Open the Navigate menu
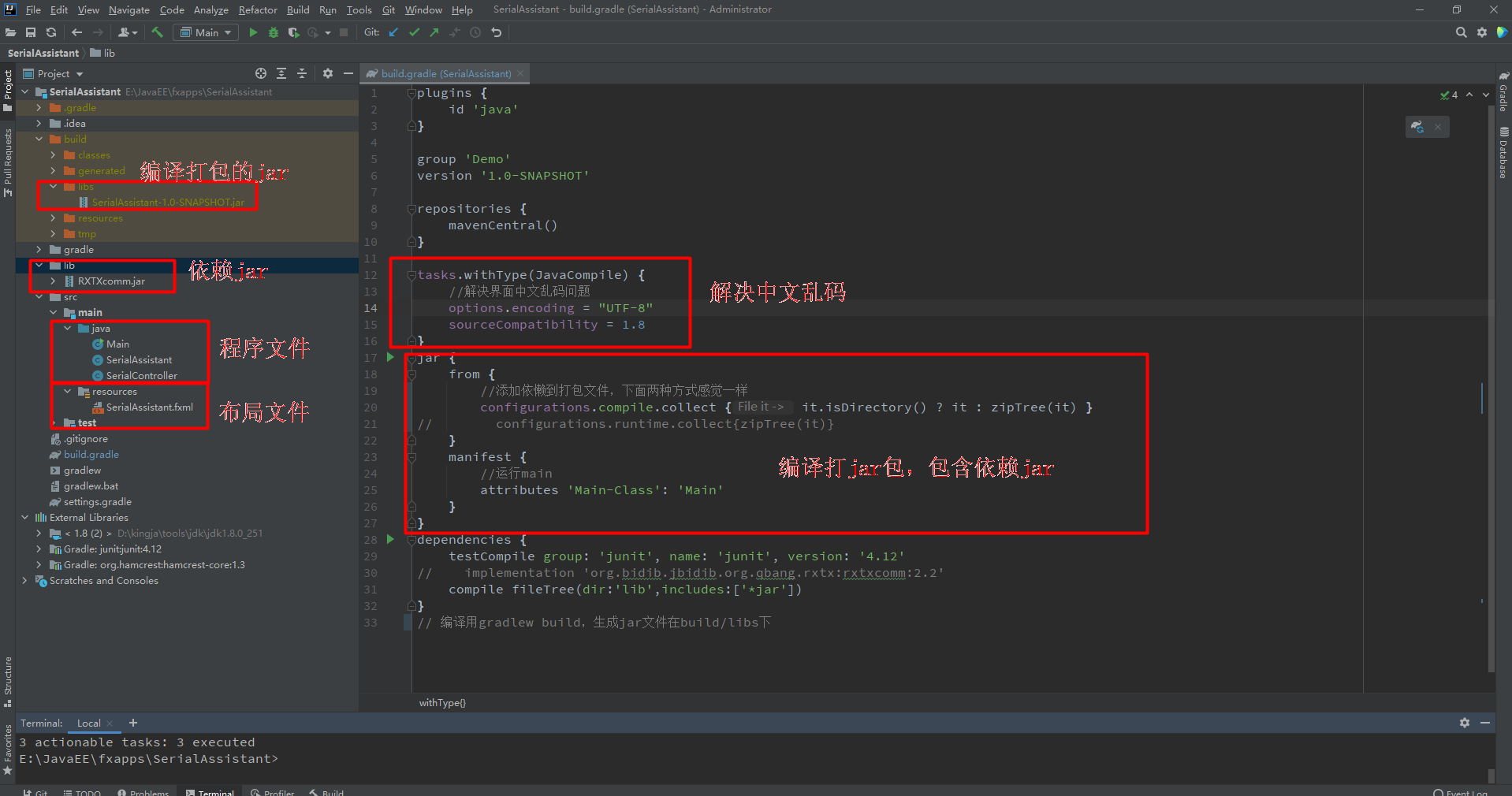 (x=129, y=9)
